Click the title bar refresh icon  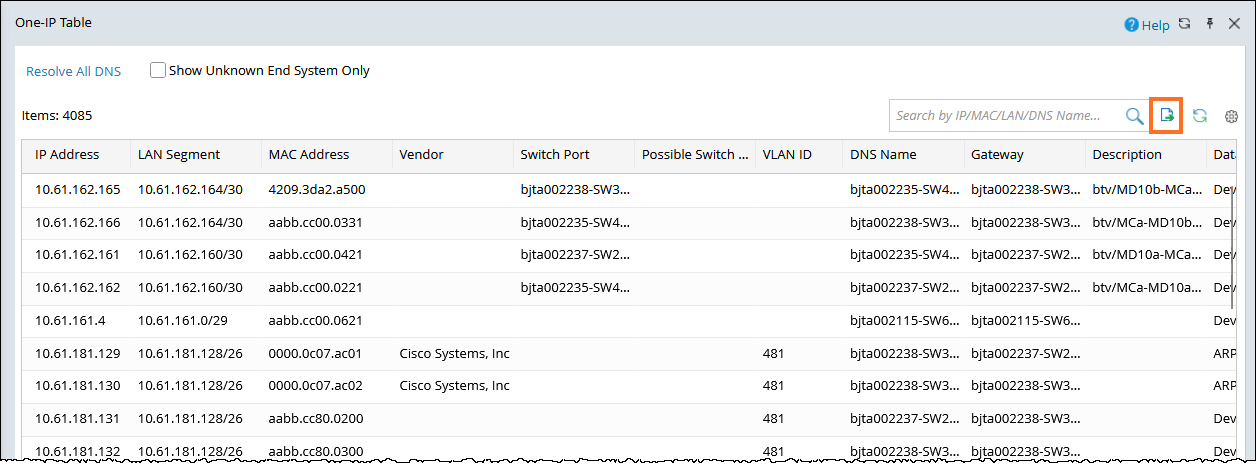click(1185, 24)
